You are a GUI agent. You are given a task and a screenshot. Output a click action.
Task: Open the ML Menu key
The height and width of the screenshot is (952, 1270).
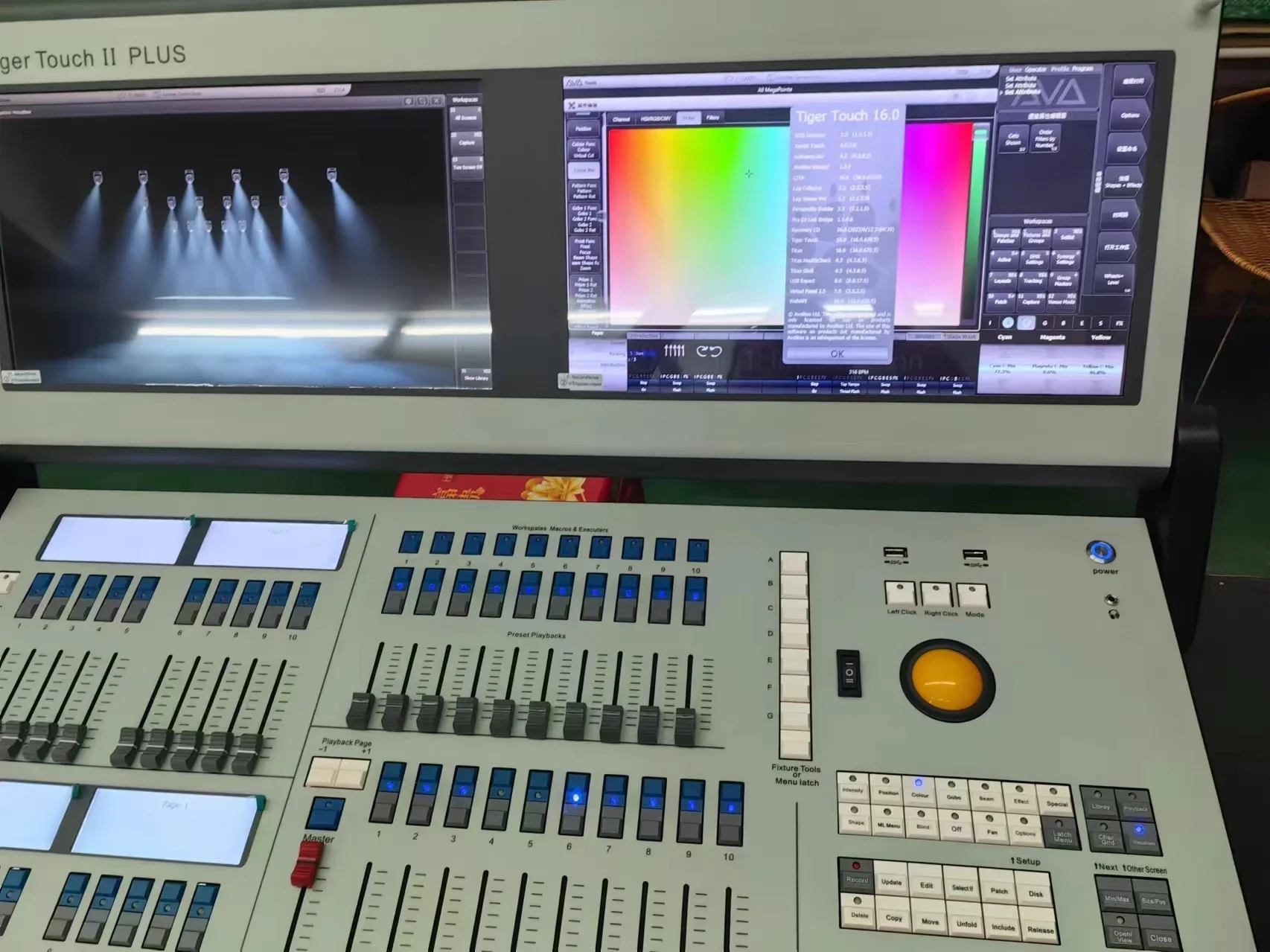888,822
